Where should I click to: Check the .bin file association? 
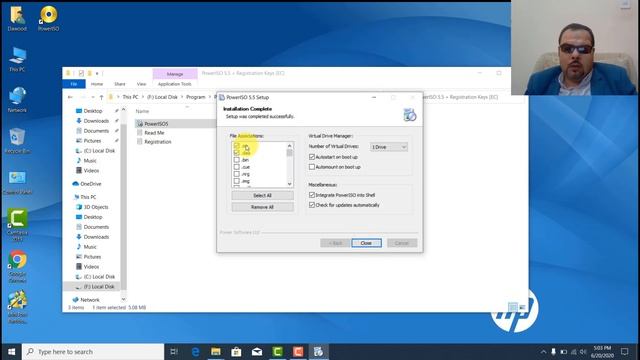click(237, 160)
